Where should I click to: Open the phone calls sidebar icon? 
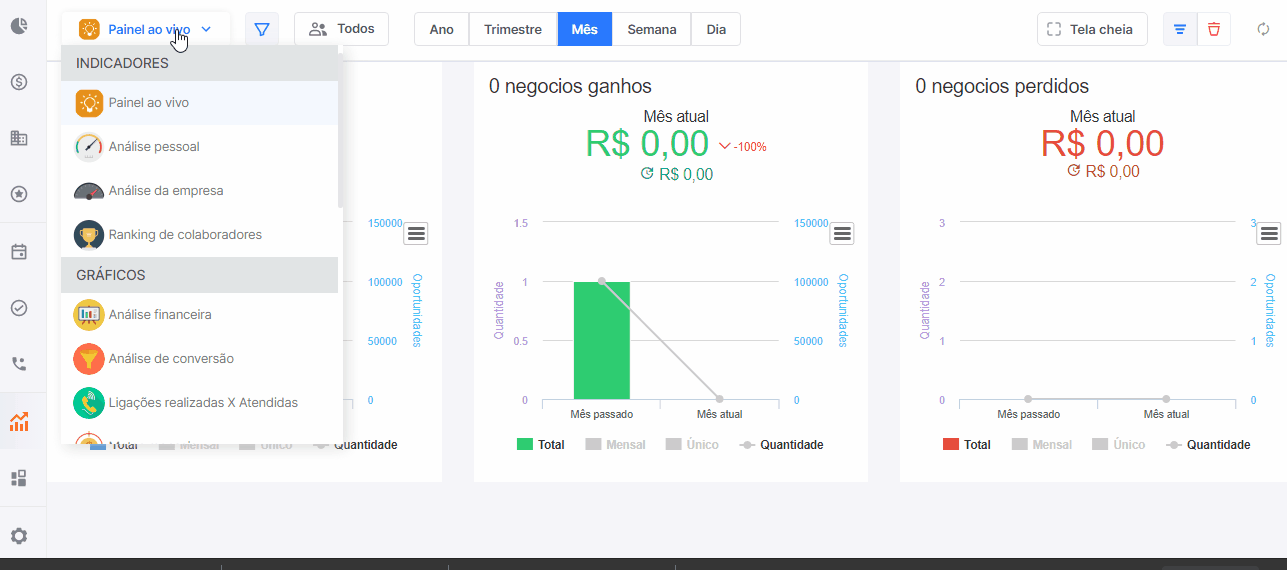click(19, 364)
